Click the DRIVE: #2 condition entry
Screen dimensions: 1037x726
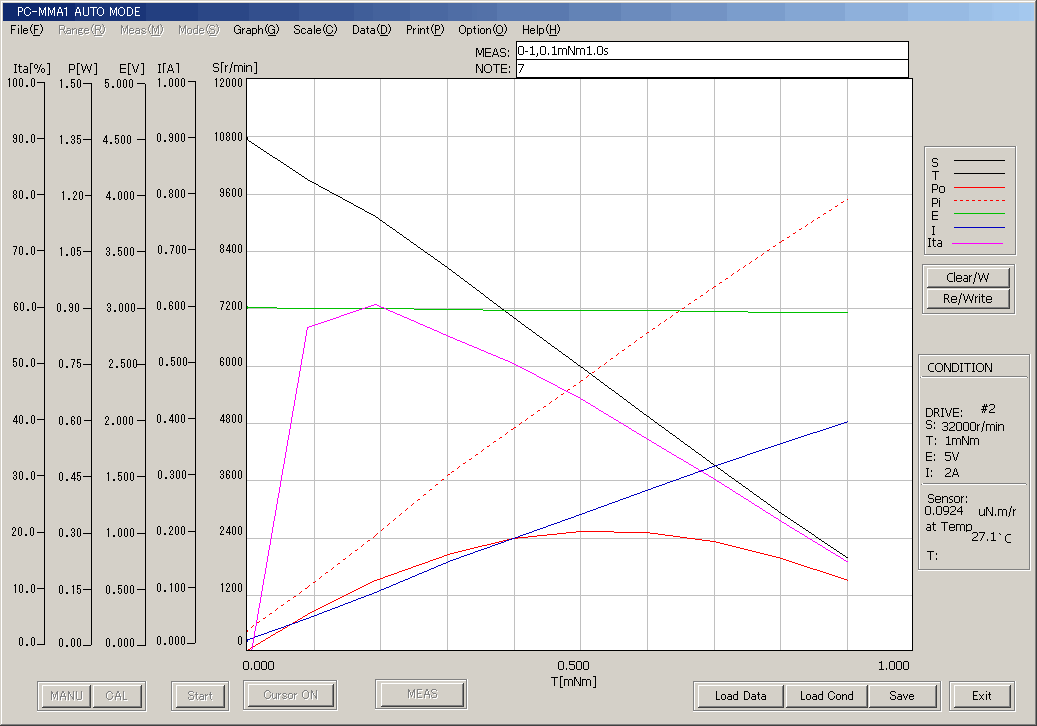click(960, 411)
